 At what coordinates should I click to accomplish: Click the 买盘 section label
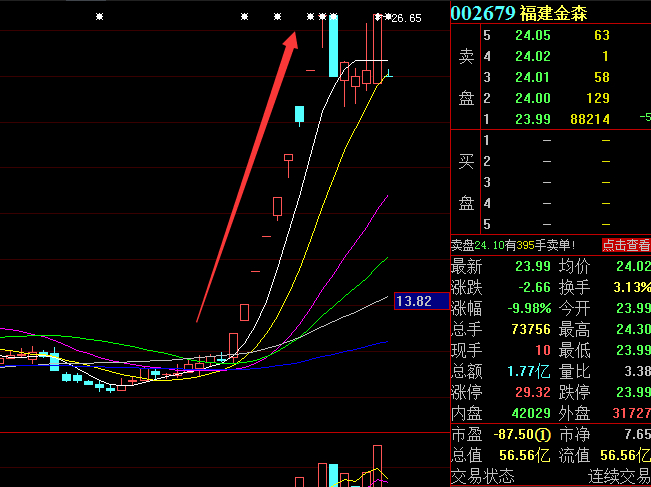466,182
